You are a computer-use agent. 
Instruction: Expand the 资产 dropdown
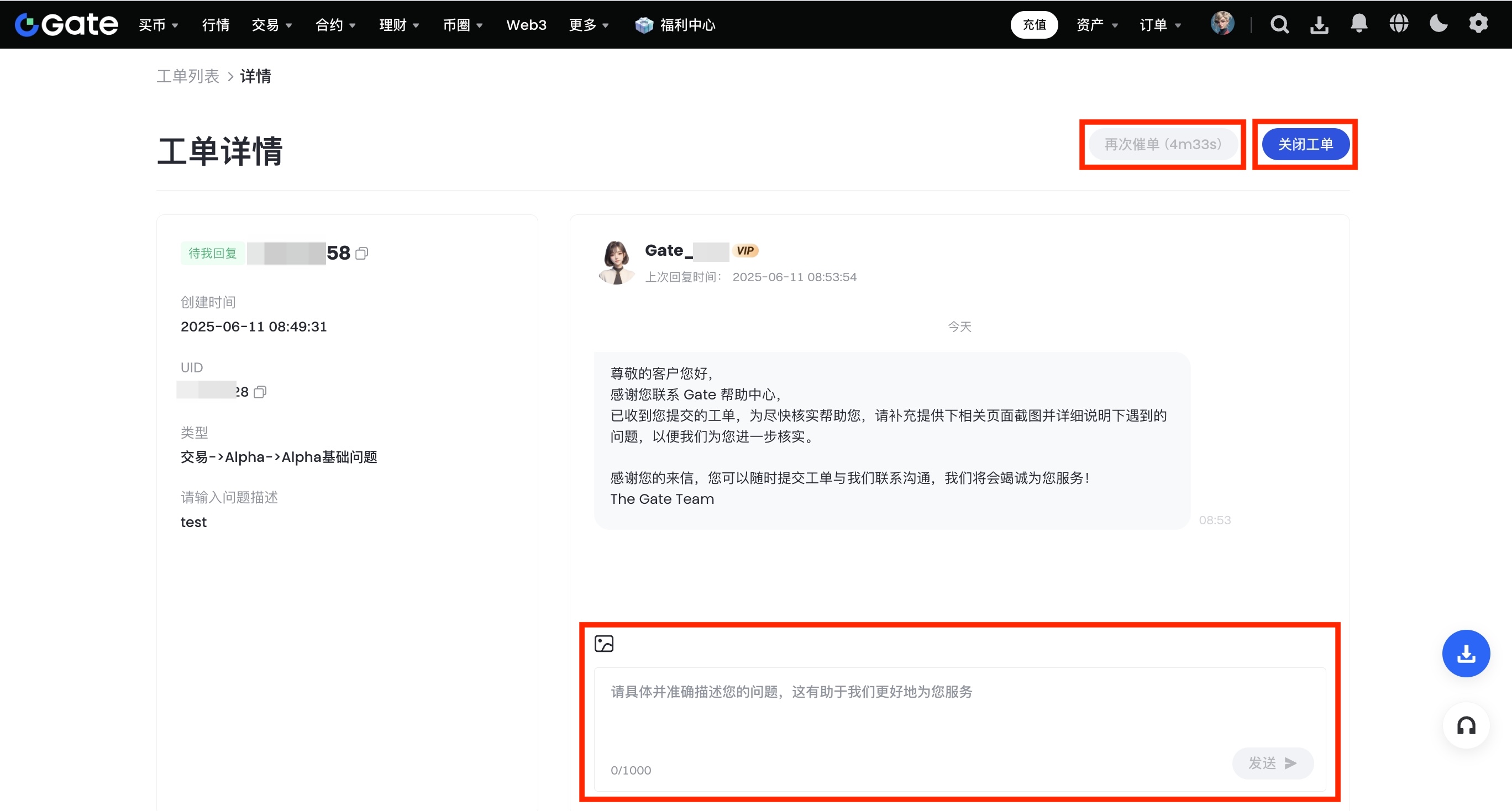(1096, 25)
